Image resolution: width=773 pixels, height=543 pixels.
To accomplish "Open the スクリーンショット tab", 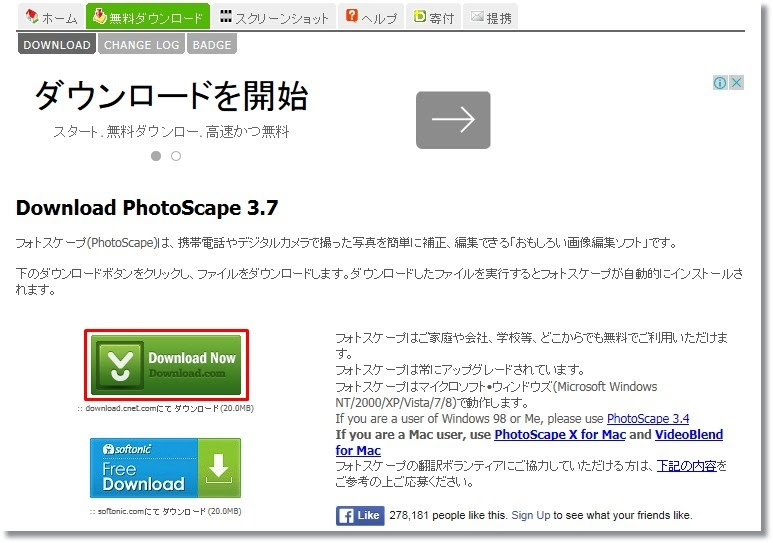I will (x=274, y=16).
